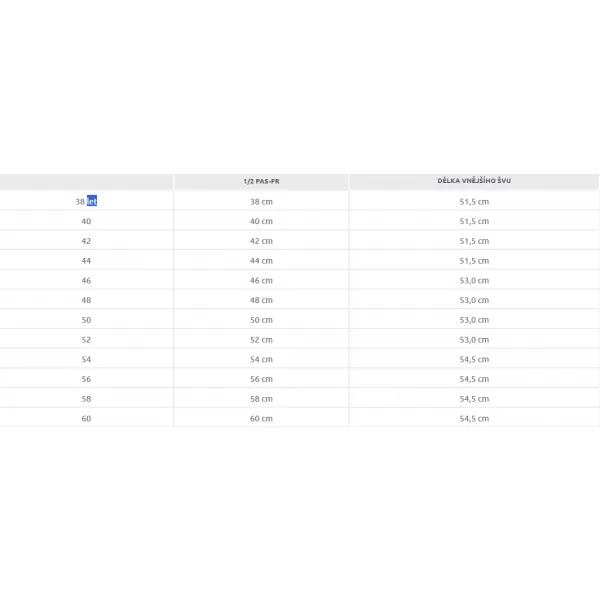
Task: Click the '54 cm' waist cell
Action: [261, 359]
